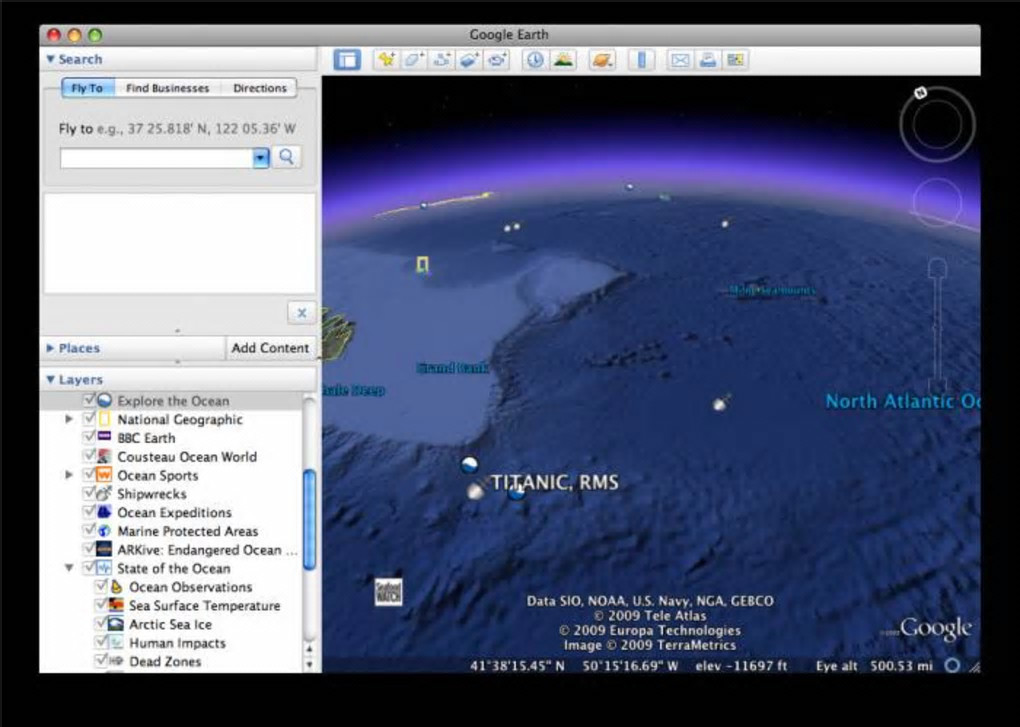Toggle the sunlight landscape icon
Viewport: 1020px width, 727px height.
pyautogui.click(x=563, y=60)
